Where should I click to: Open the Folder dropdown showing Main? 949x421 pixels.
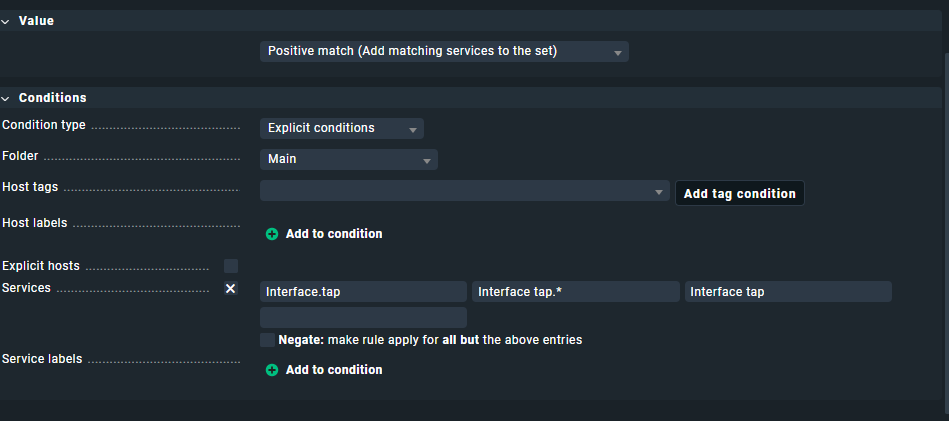click(x=348, y=159)
